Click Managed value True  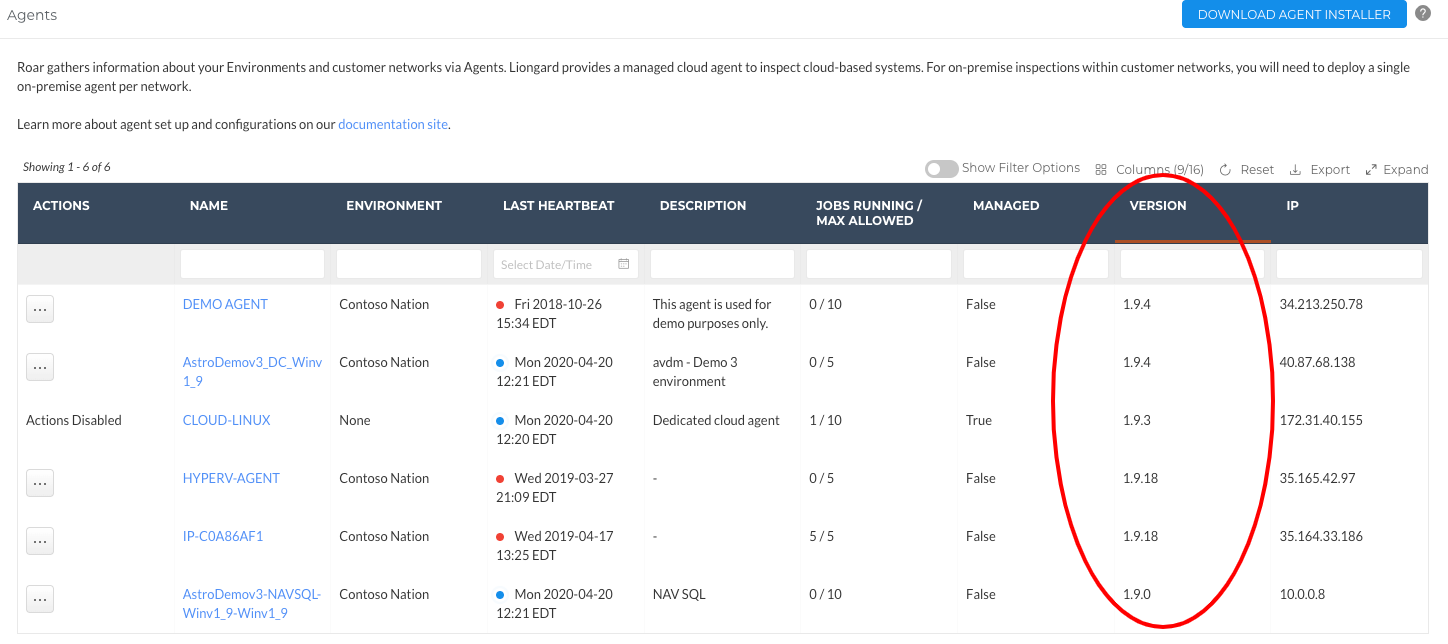point(979,420)
